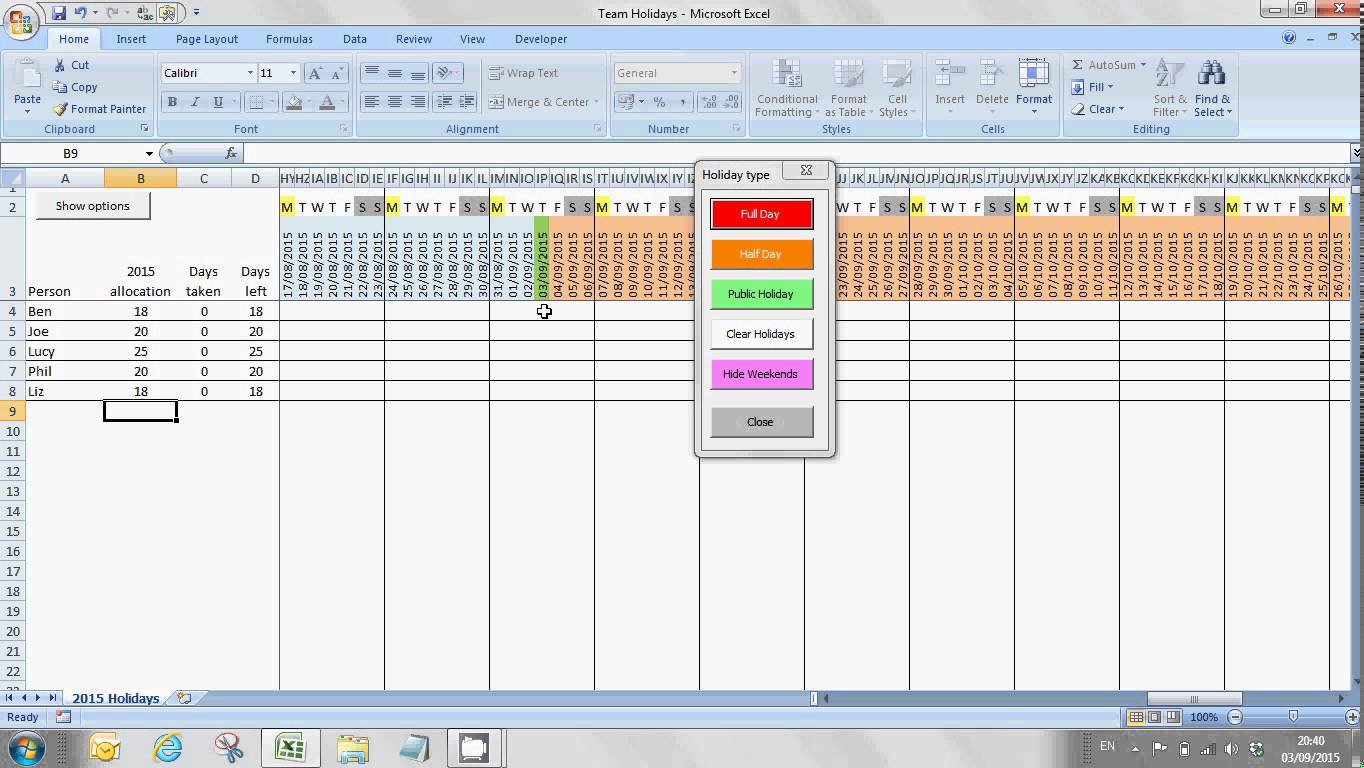Open the Name Box dropdown arrow
Image resolution: width=1364 pixels, height=768 pixels.
[x=149, y=154]
